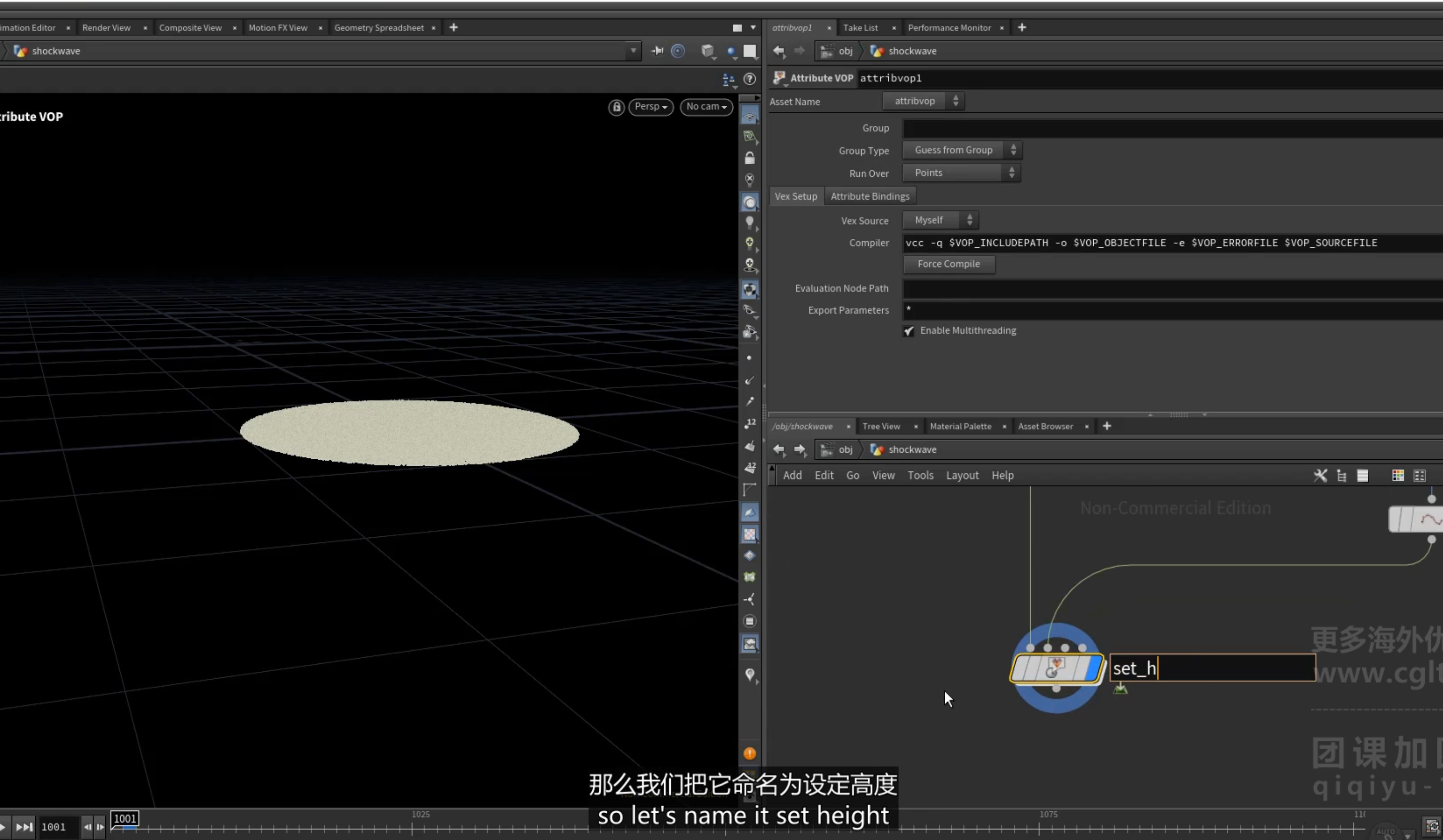Open the network editor tools wrench icon
1443x840 pixels.
1320,475
